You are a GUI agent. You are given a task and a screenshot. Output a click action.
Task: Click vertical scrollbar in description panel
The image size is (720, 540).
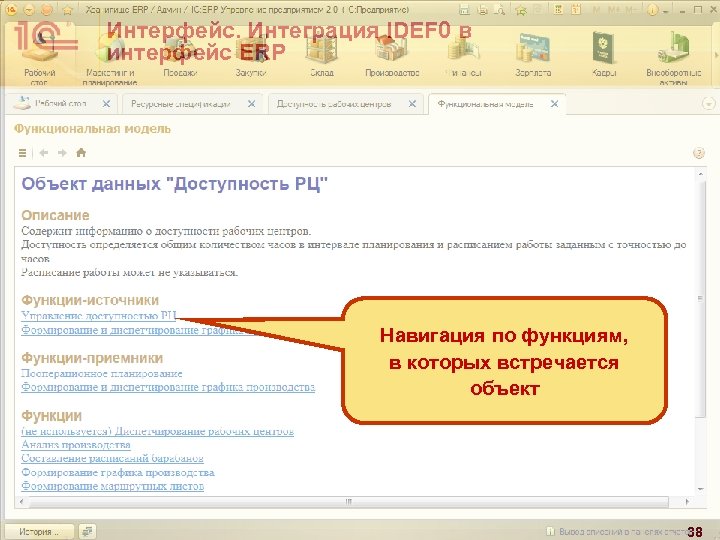pyautogui.click(x=701, y=298)
